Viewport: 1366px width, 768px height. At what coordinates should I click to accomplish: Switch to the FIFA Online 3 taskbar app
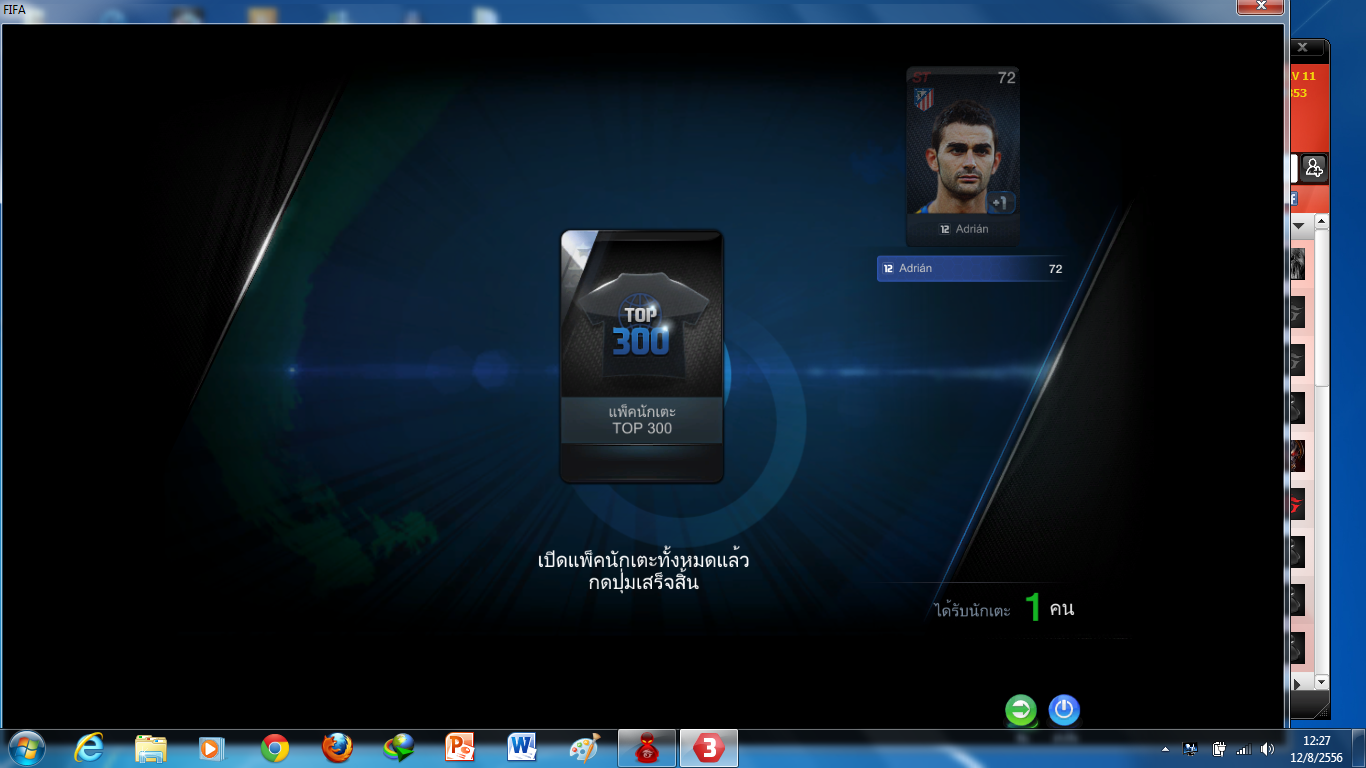point(709,748)
